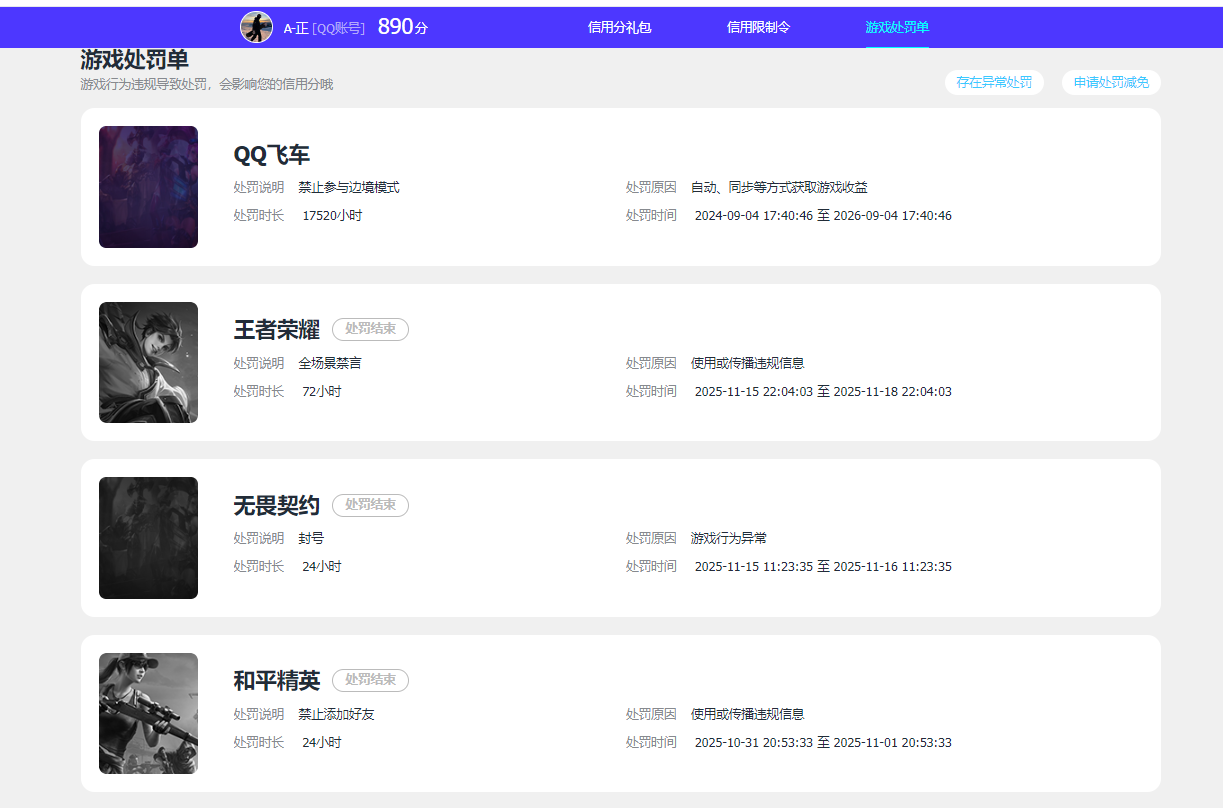Click the 890分 credit score
1223x808 pixels.
[x=399, y=27]
